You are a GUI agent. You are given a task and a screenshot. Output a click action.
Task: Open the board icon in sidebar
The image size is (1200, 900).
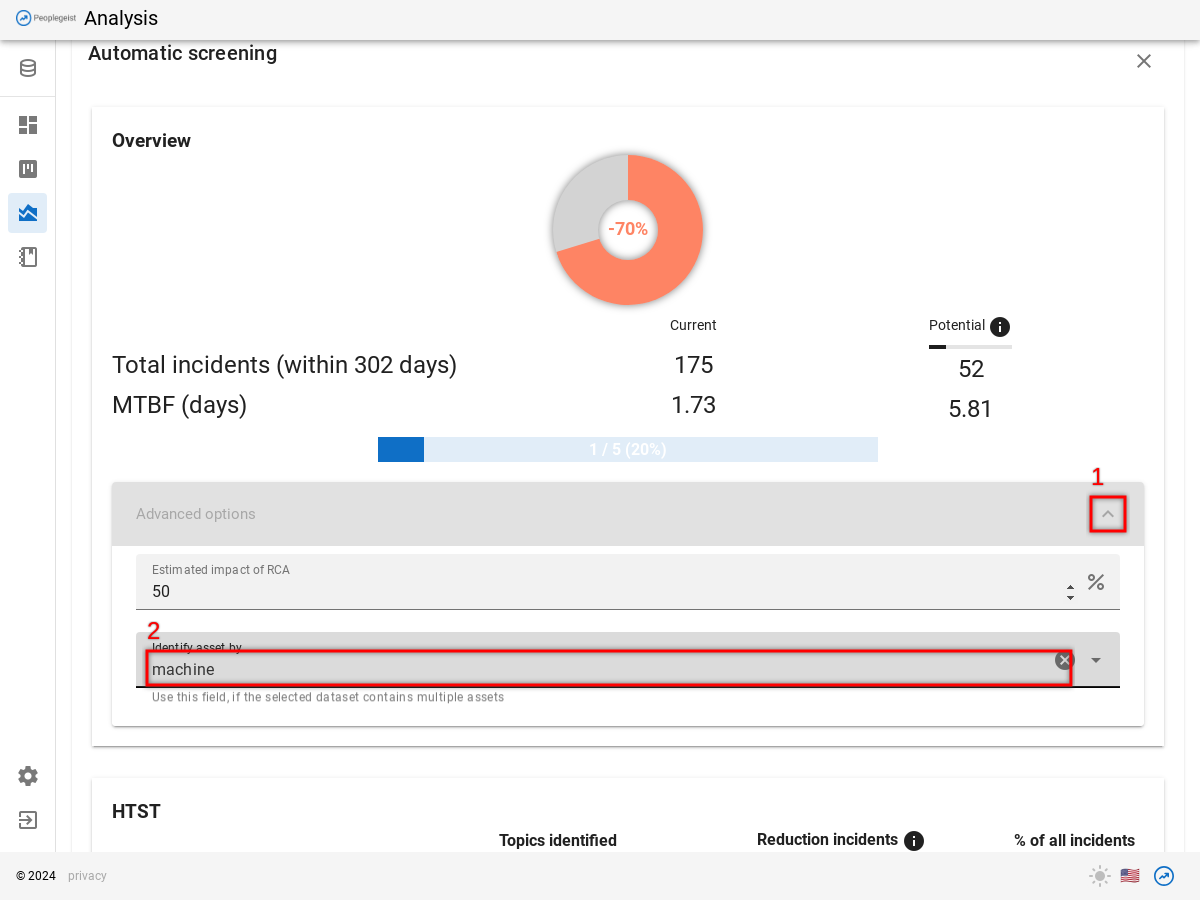[x=28, y=169]
